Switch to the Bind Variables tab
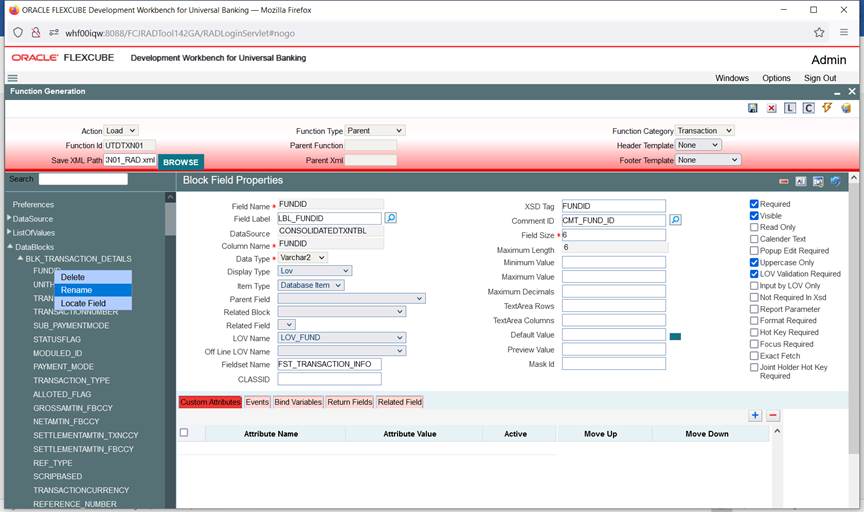 [x=298, y=402]
